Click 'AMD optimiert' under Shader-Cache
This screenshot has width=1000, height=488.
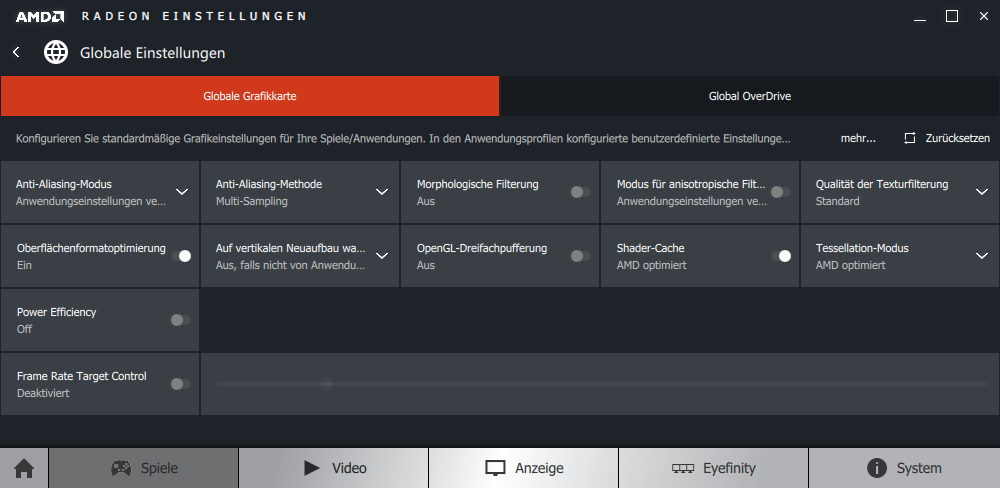pyautogui.click(x=652, y=265)
